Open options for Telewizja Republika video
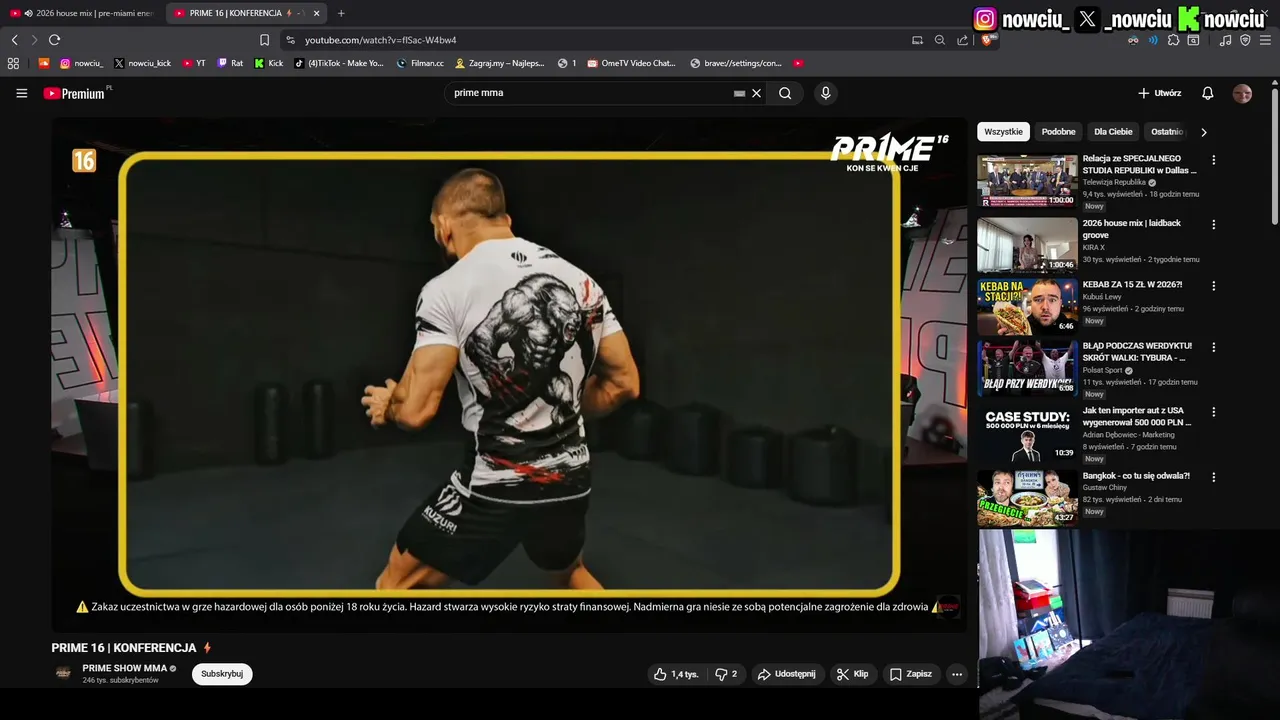Viewport: 1280px width, 720px height. click(1214, 160)
